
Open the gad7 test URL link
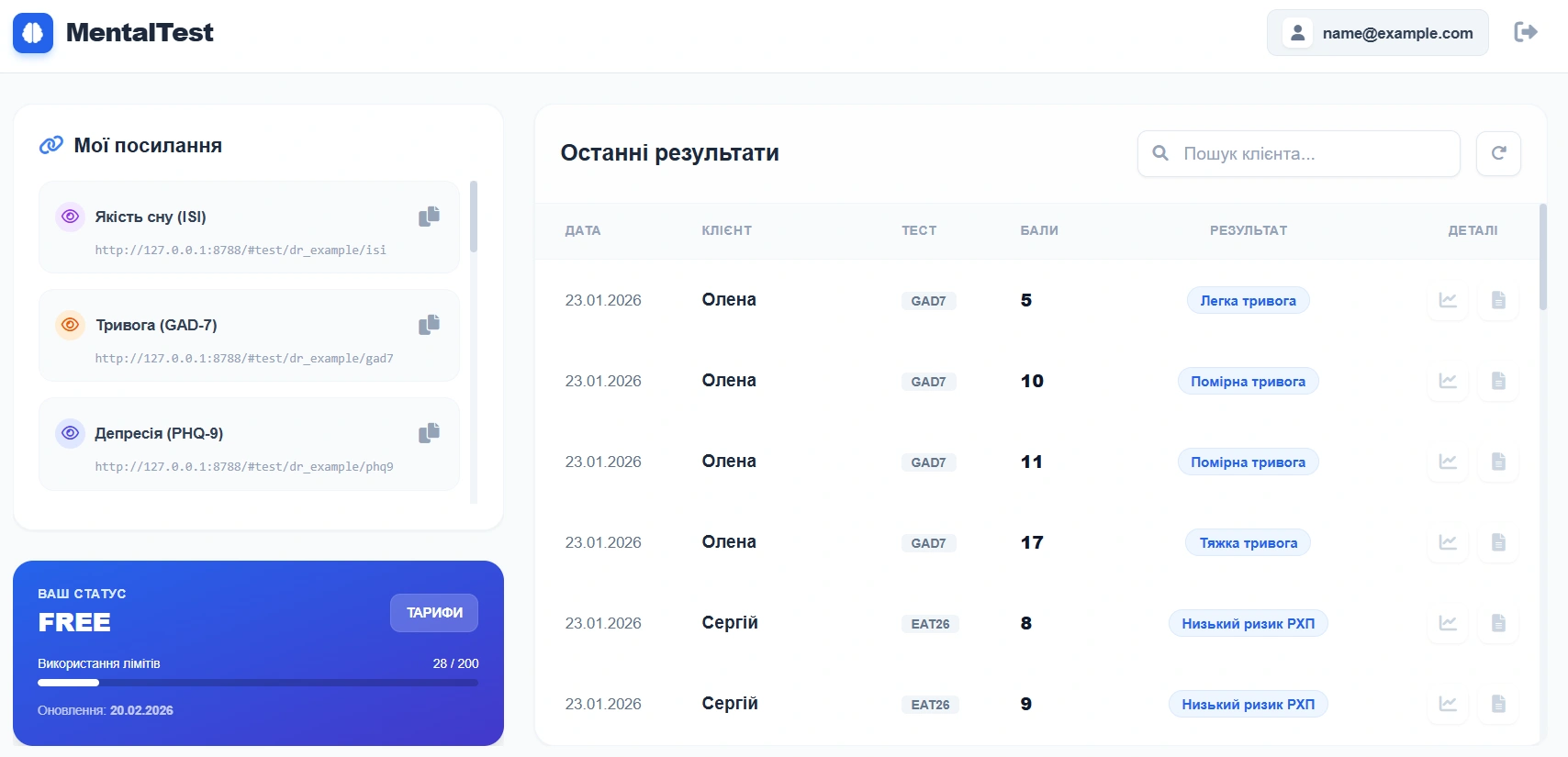coord(244,358)
